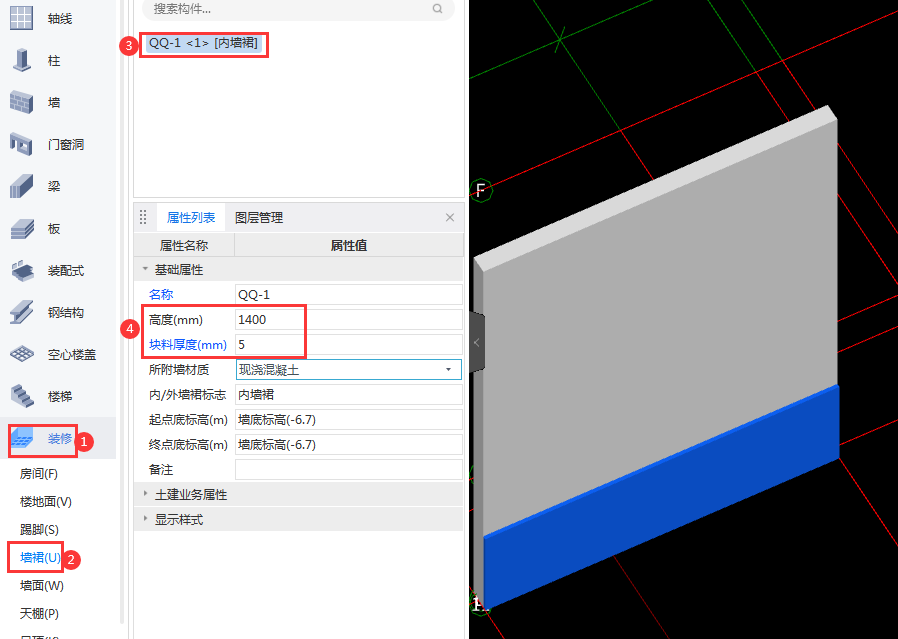Select the 轴线 grid icon

click(21, 18)
